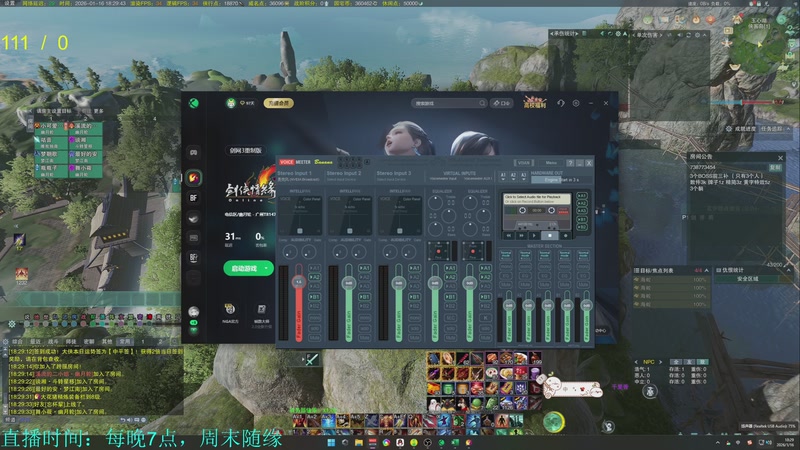
Task: Open hardware out A3 device dropdown
Action: click(523, 177)
